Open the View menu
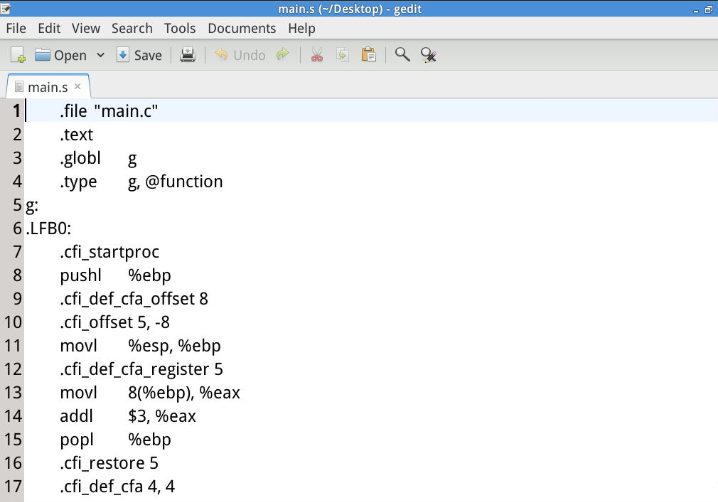 pyautogui.click(x=86, y=28)
